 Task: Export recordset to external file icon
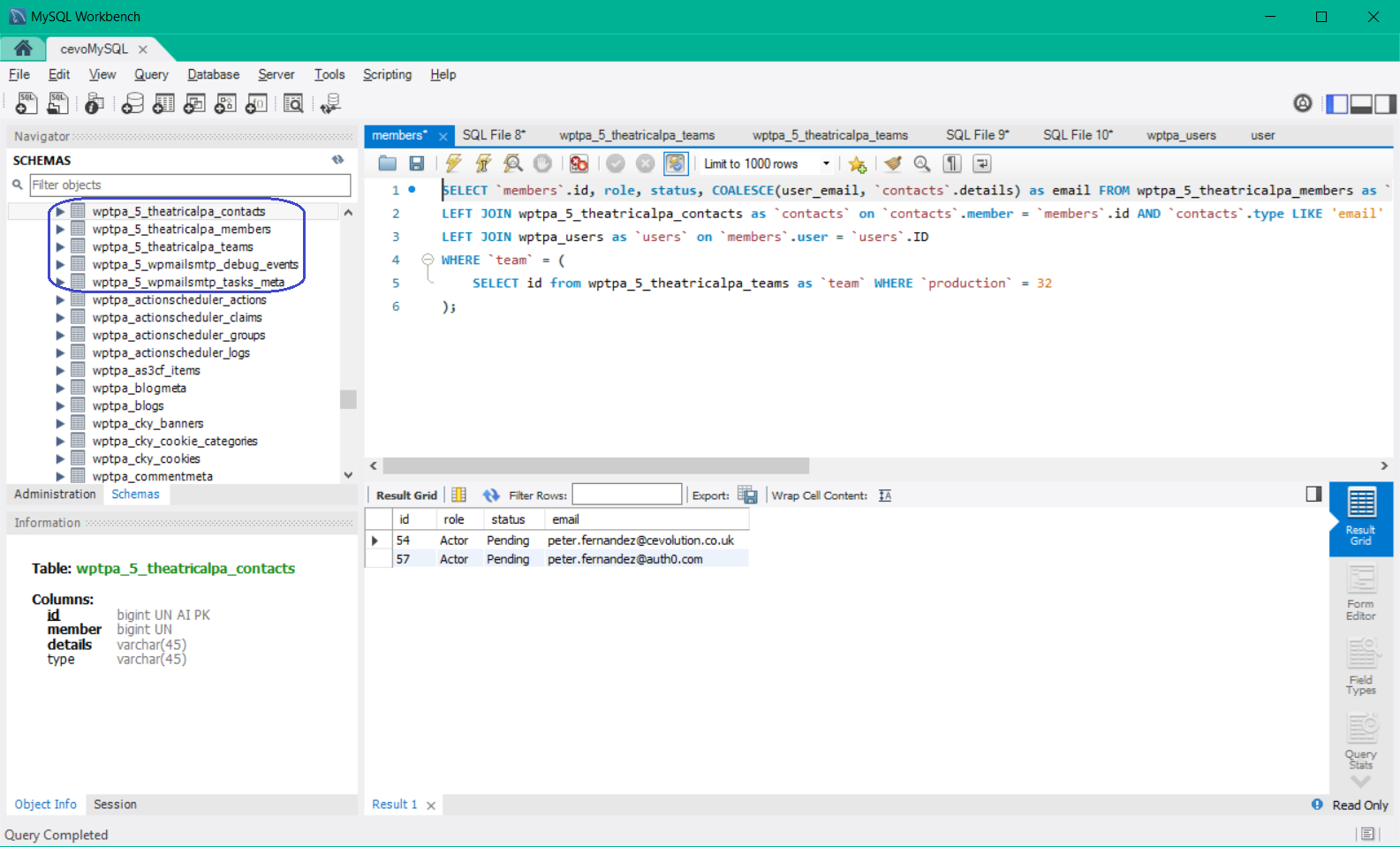747,495
